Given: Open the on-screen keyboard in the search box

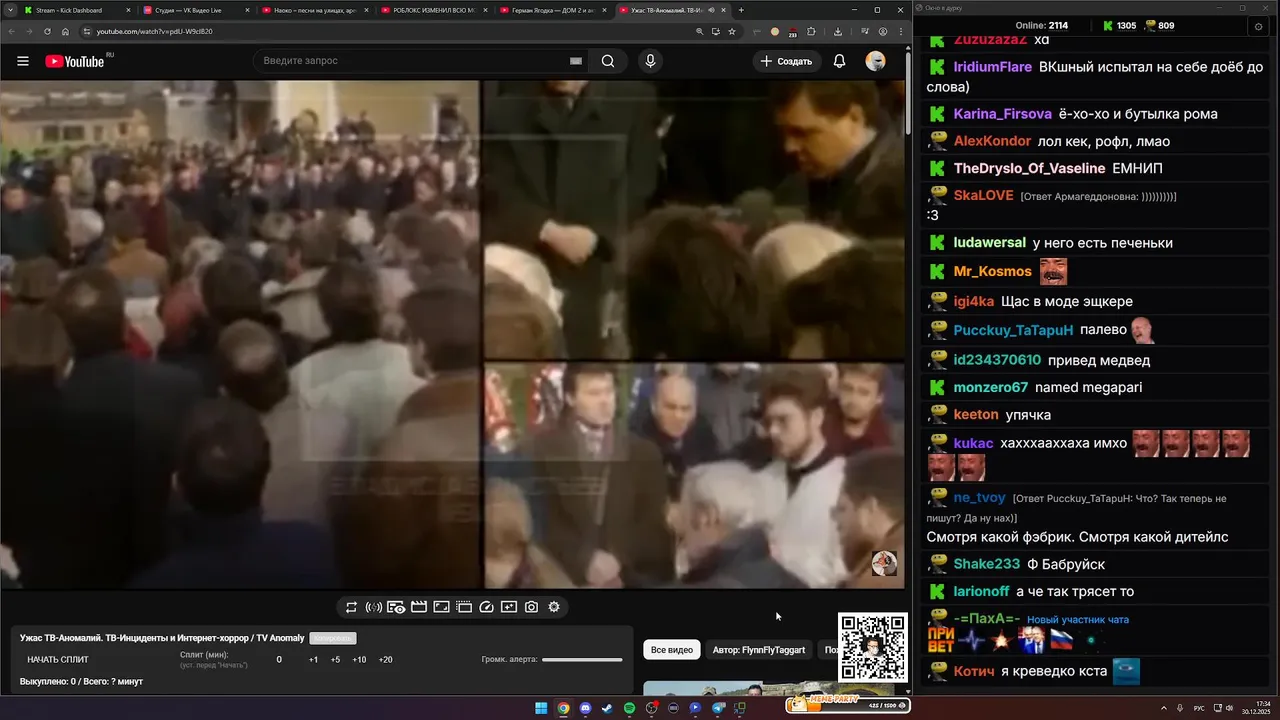Looking at the screenshot, I should 576,61.
